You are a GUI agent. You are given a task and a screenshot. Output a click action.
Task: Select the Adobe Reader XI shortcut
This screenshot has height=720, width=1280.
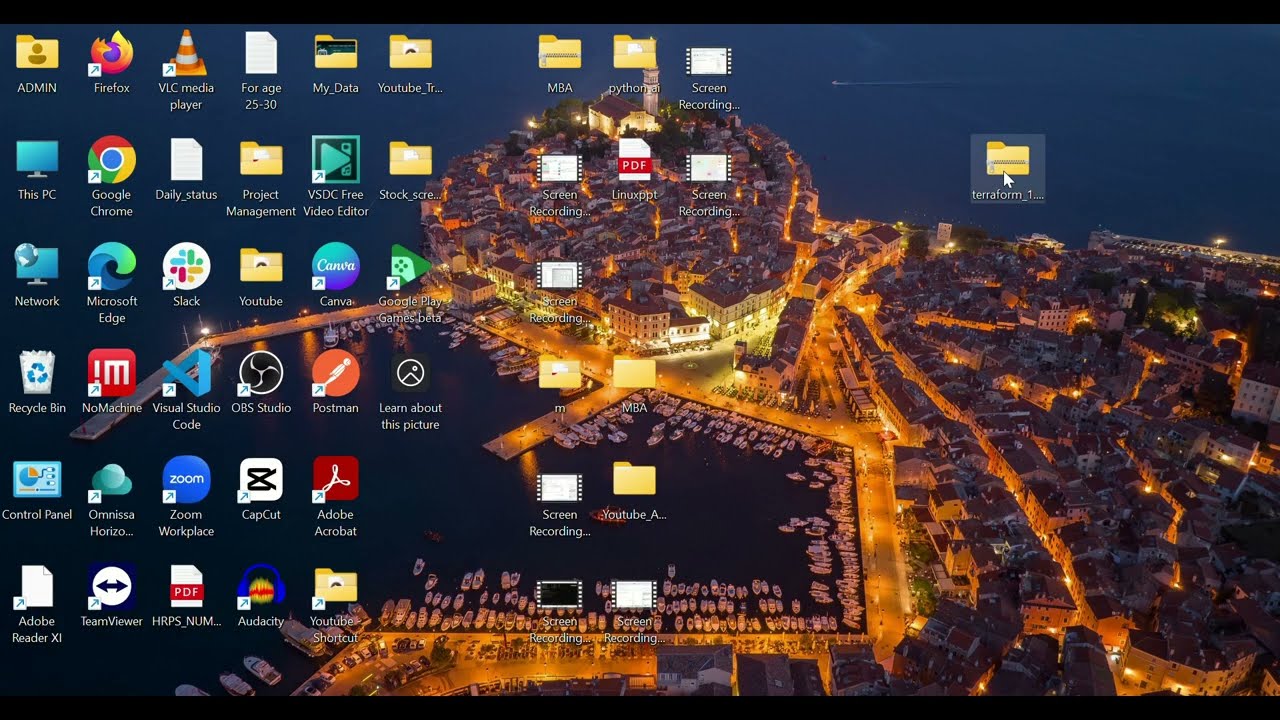tap(37, 605)
